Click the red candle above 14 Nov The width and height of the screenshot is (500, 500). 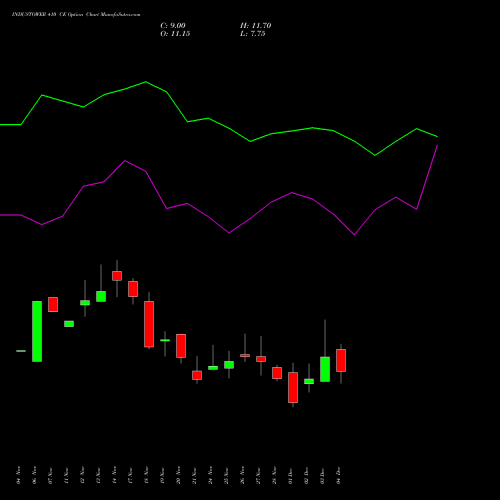tap(117, 276)
